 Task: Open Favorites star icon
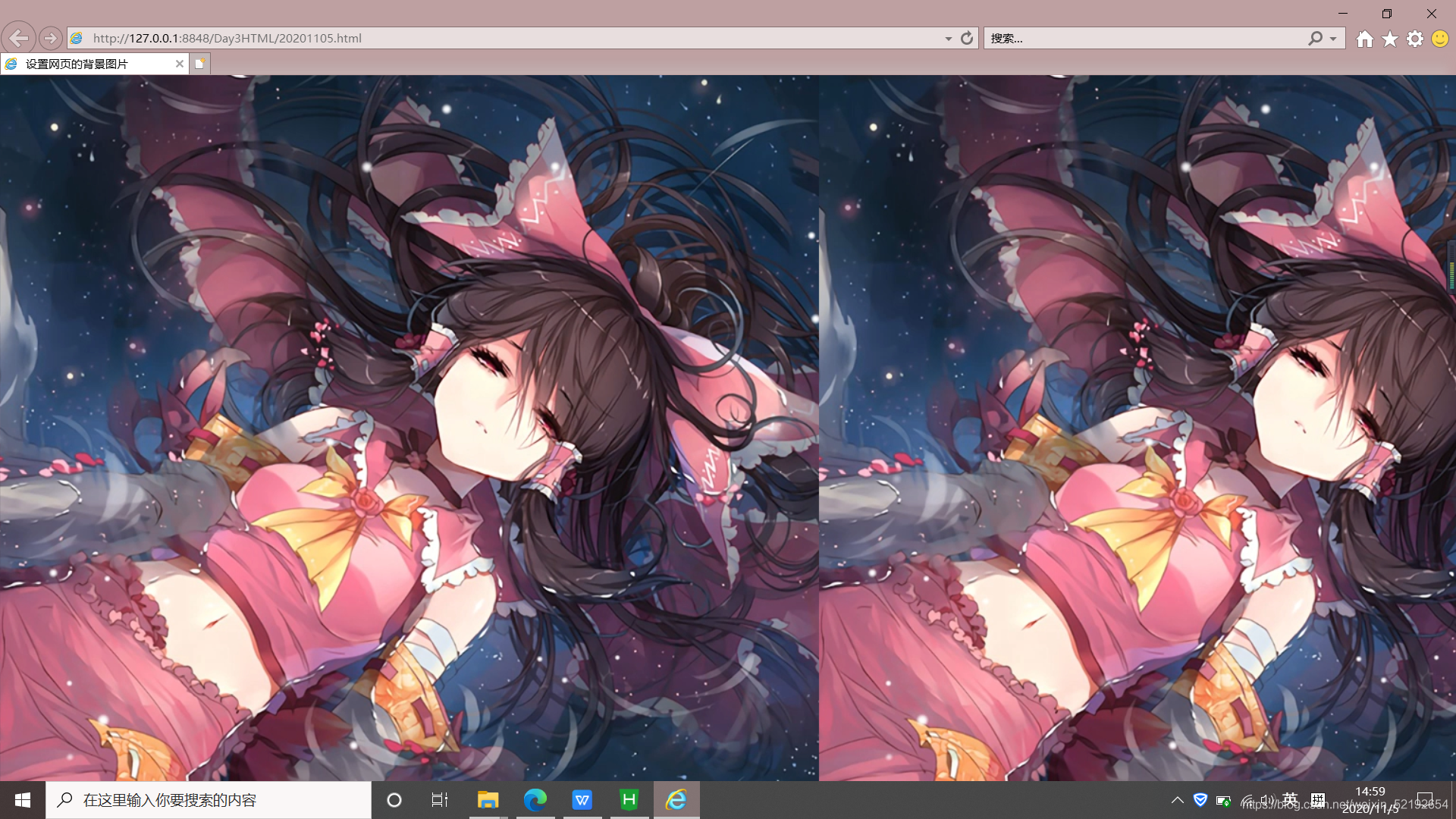pos(1389,39)
